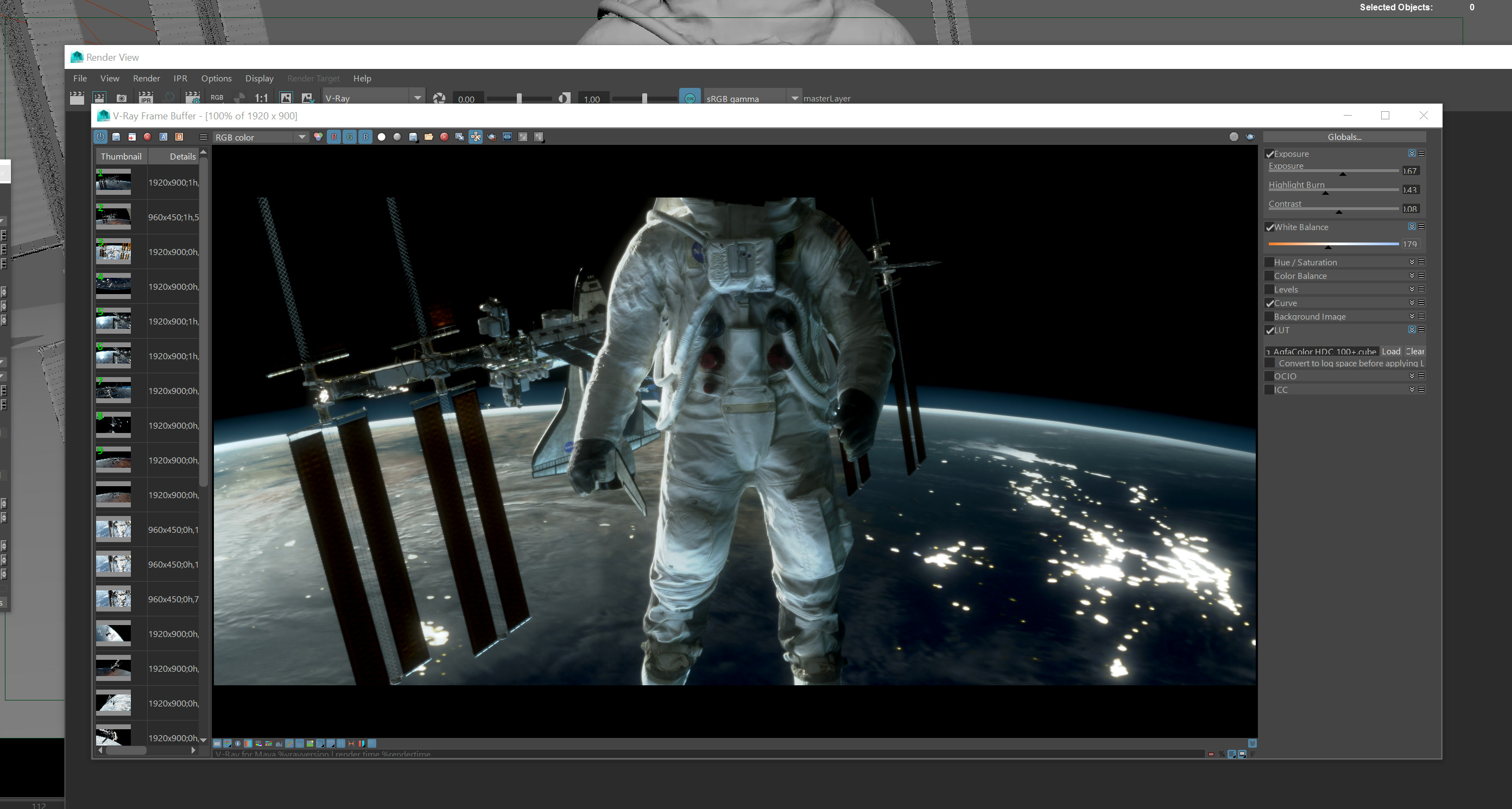Collapse the Exposure rollout chevron

pyautogui.click(x=1412, y=153)
